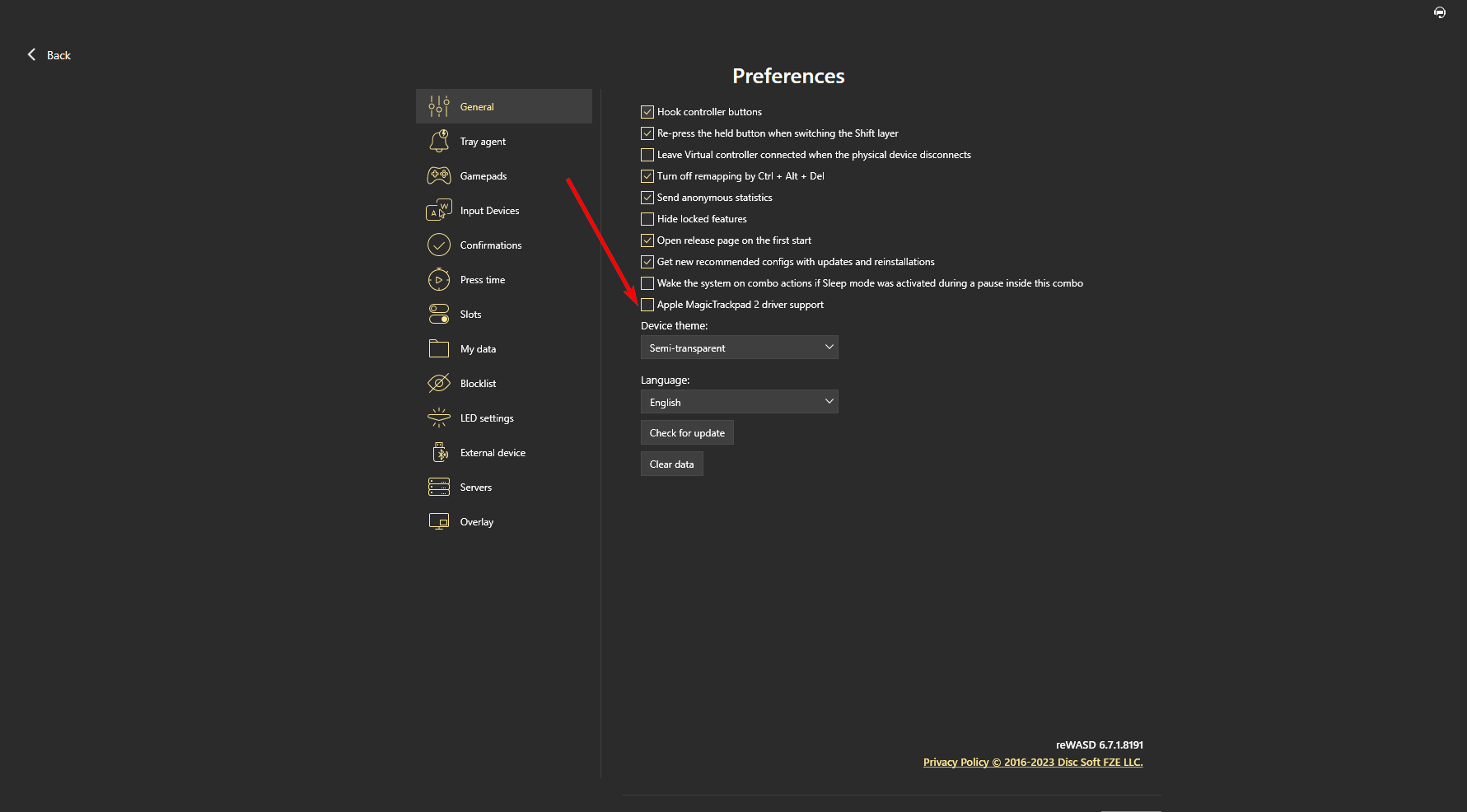The width and height of the screenshot is (1467, 812).
Task: Disable Send anonymous statistics
Action: coord(647,198)
